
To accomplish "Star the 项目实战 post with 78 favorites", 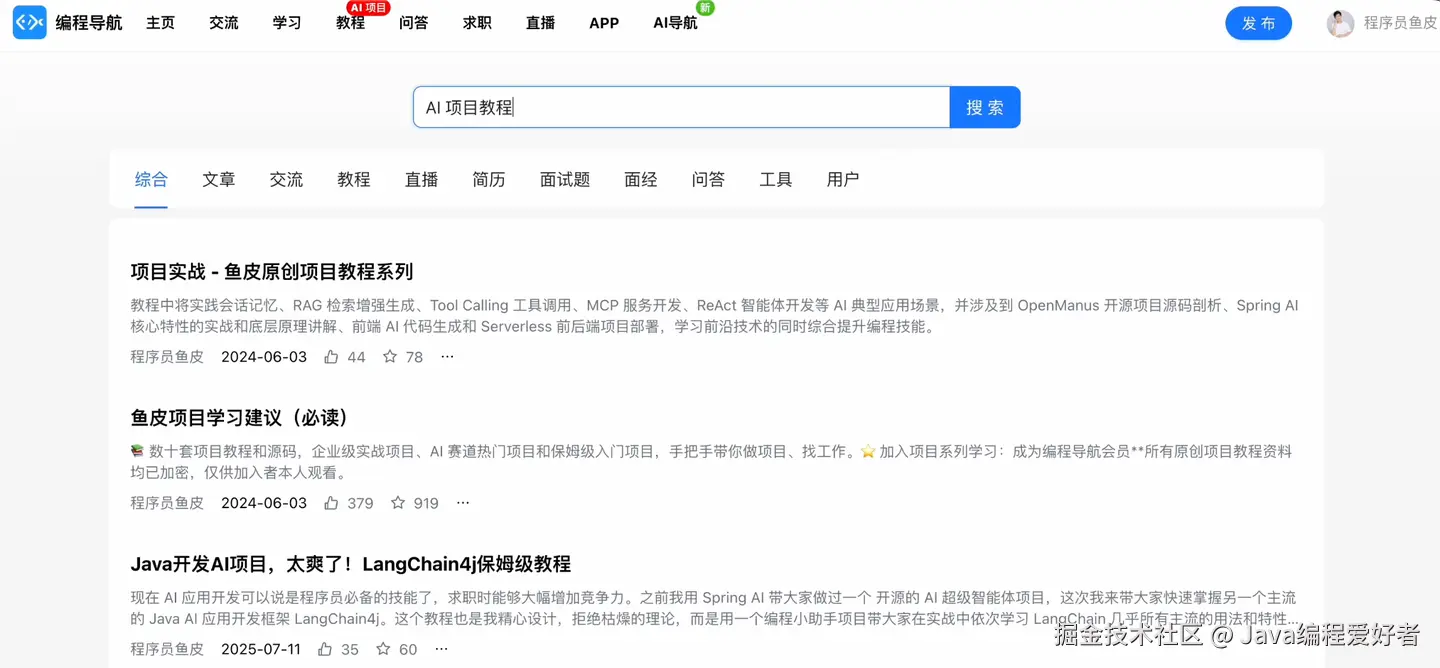I will click(x=390, y=357).
